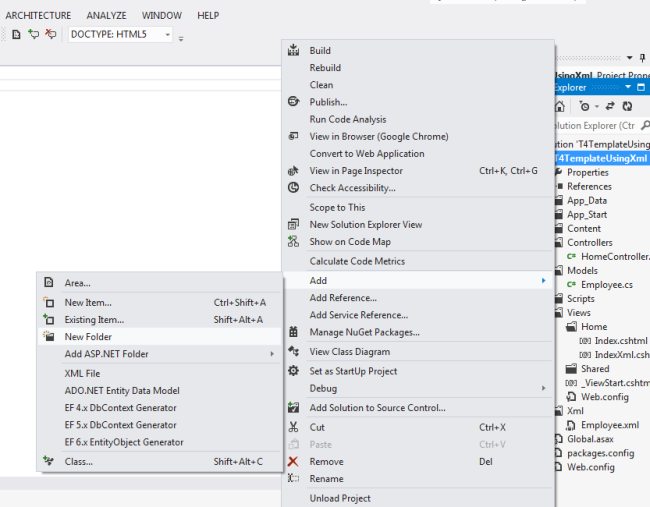Open the ARCHITECTURE menu
Viewport: 650px width, 507px height.
coord(38,15)
